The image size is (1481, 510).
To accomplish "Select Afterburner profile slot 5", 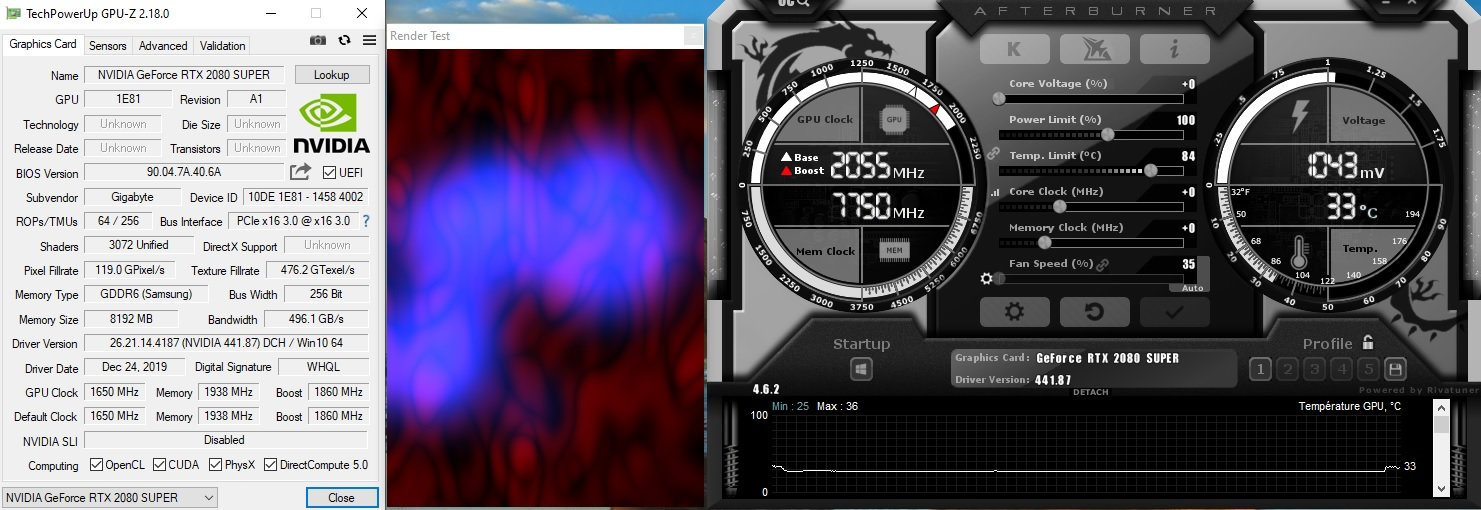I will tap(1369, 369).
